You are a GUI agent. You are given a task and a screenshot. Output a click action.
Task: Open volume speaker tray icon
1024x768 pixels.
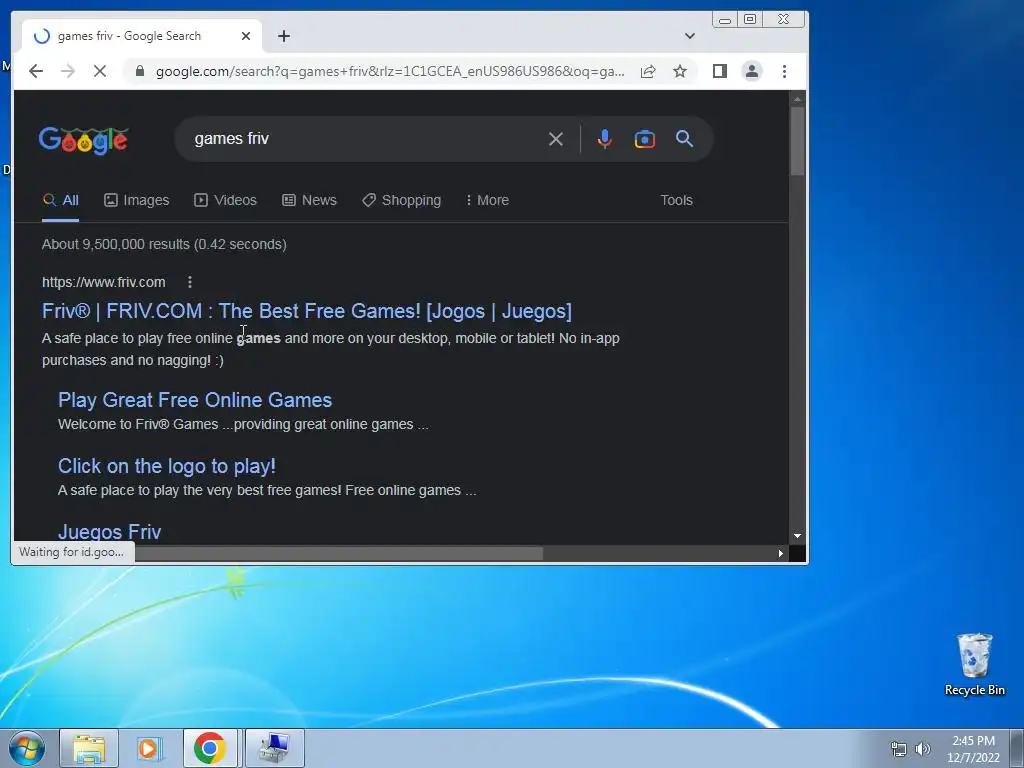pyautogui.click(x=922, y=749)
